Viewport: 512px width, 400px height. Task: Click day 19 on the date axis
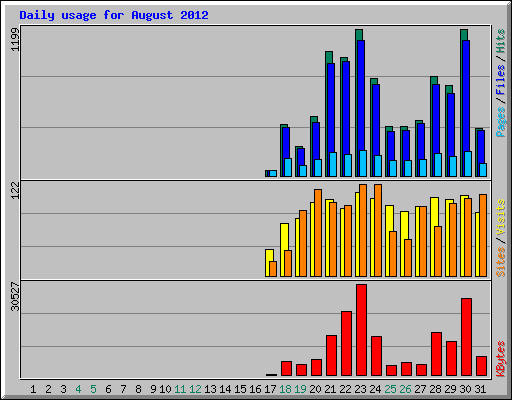tap(300, 389)
